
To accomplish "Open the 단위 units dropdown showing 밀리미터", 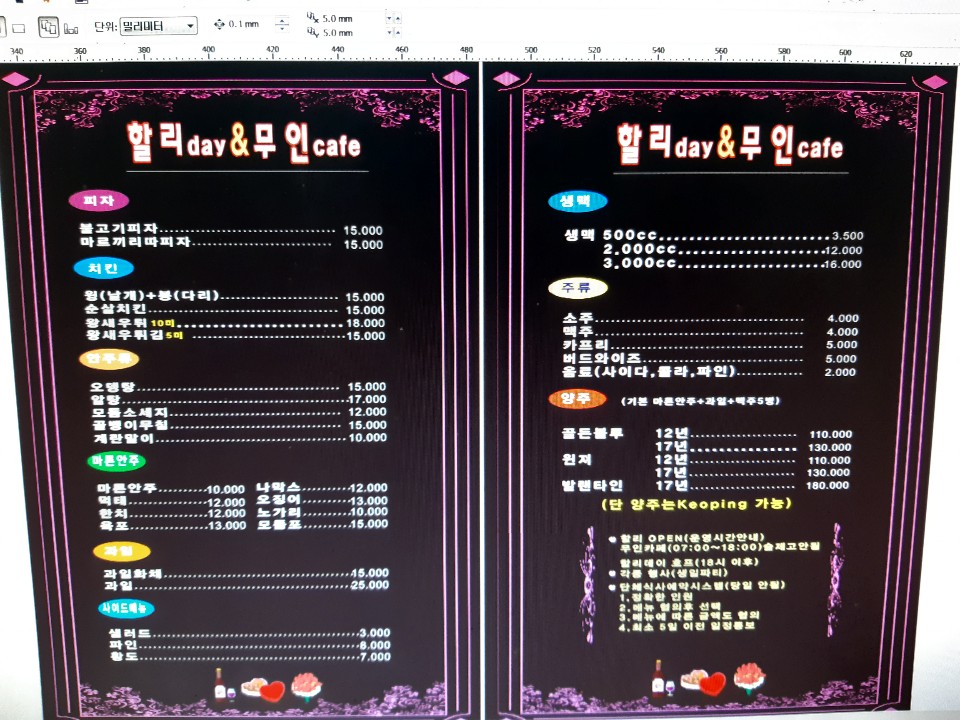I will (159, 26).
